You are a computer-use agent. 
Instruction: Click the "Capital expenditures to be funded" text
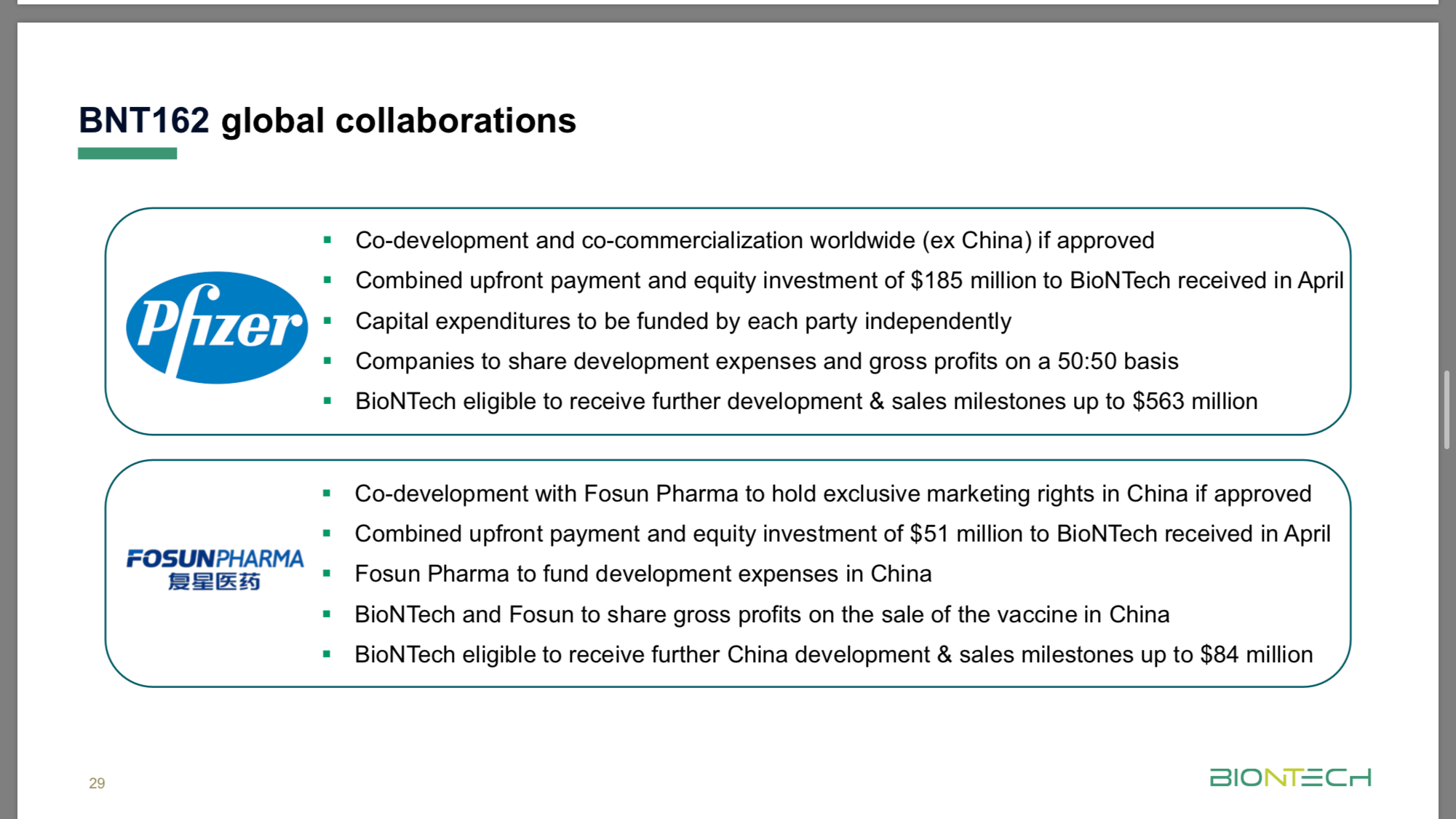[683, 321]
